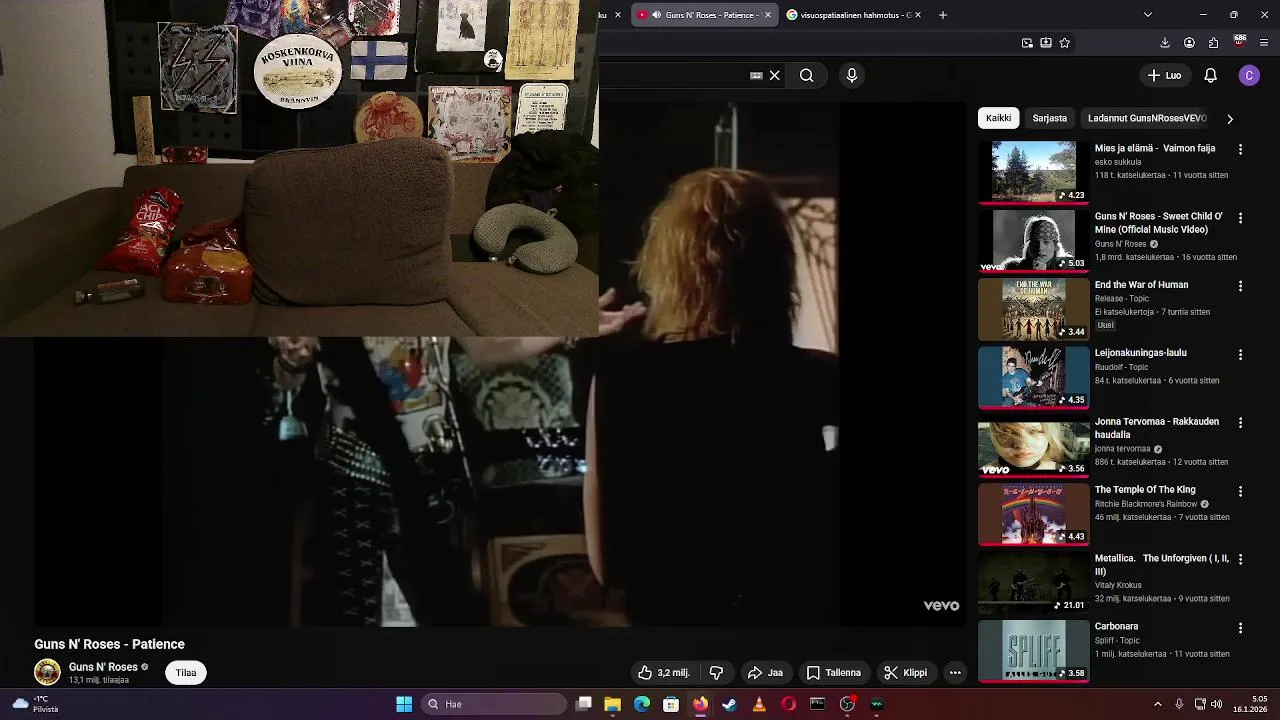Open Firefox downloads arrow
Image resolution: width=1280 pixels, height=720 pixels.
[1164, 43]
